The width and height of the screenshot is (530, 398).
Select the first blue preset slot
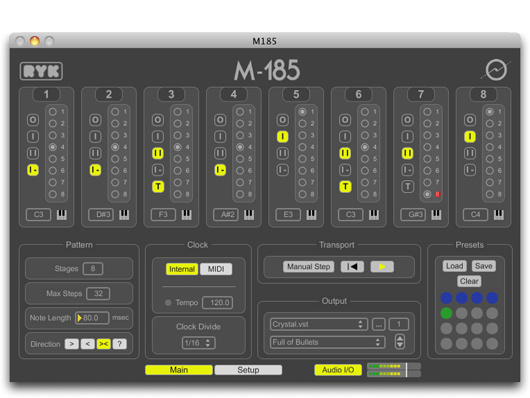(446, 298)
